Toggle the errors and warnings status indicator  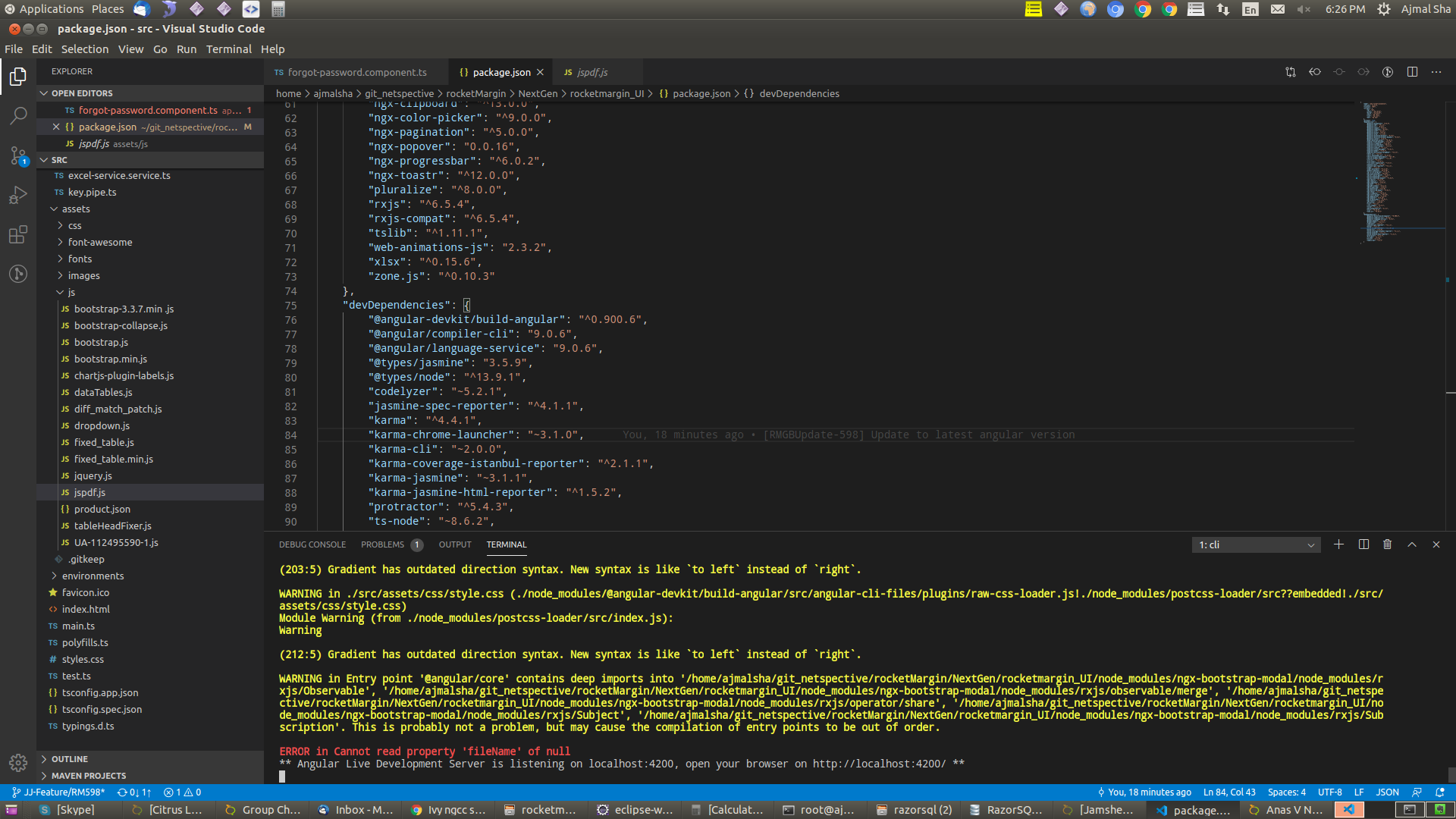[182, 792]
